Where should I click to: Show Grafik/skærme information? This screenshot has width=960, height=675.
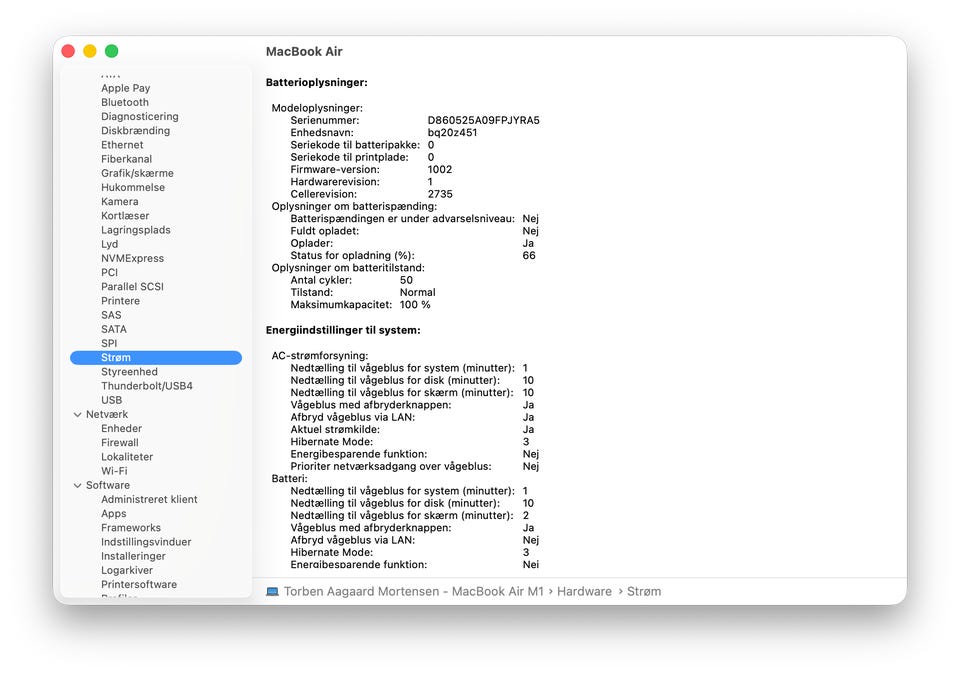137,173
